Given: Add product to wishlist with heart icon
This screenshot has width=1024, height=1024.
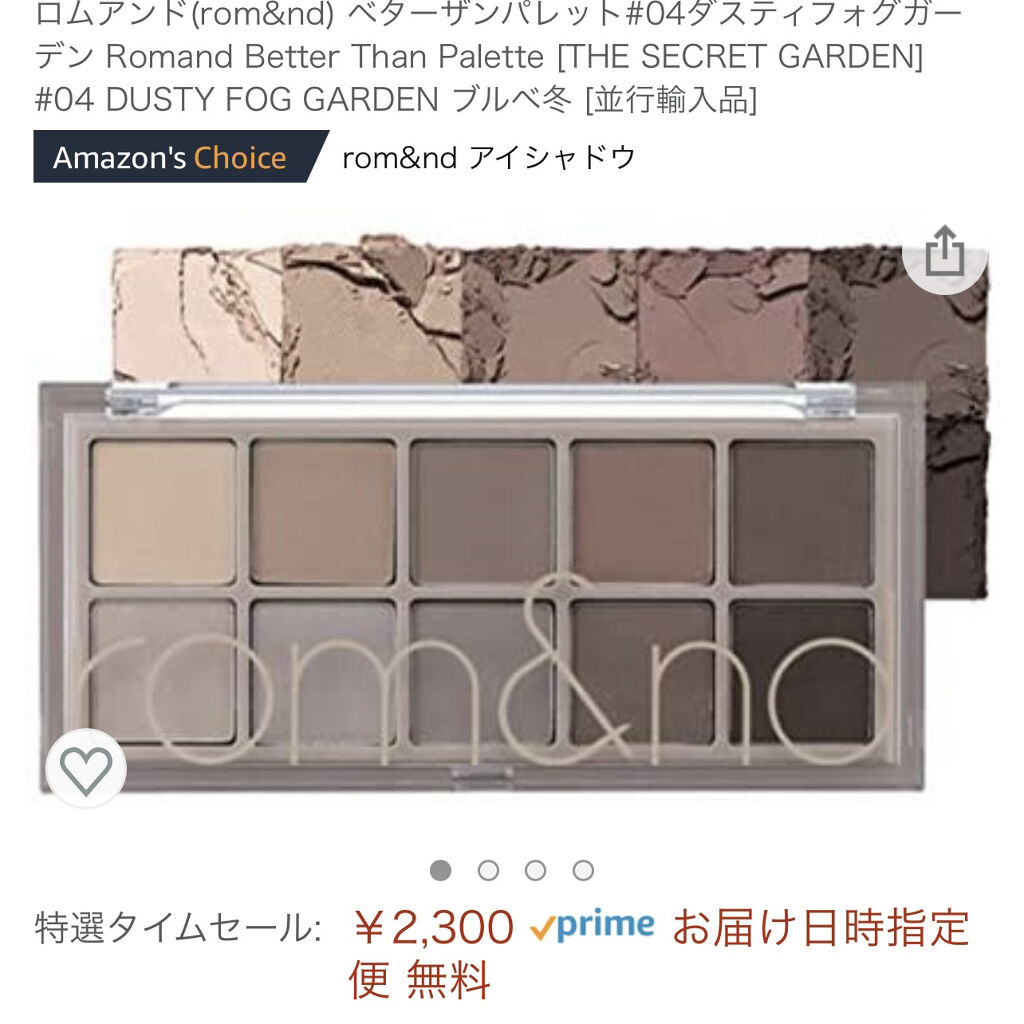Looking at the screenshot, I should click(86, 769).
